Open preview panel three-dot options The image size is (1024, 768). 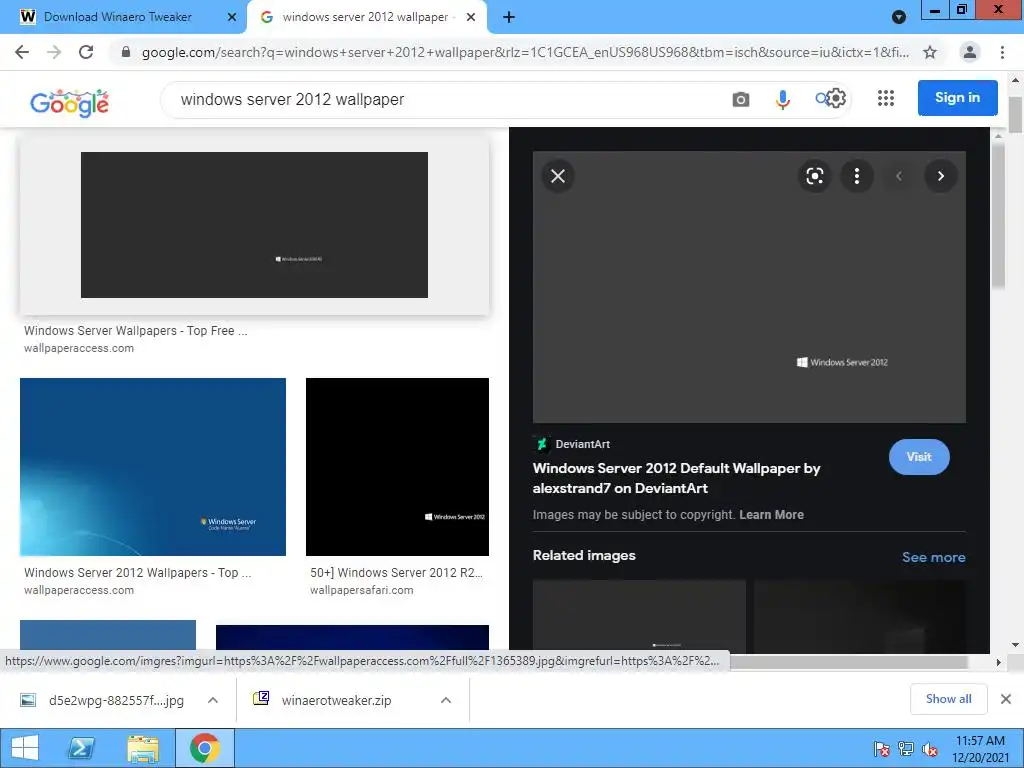point(856,176)
